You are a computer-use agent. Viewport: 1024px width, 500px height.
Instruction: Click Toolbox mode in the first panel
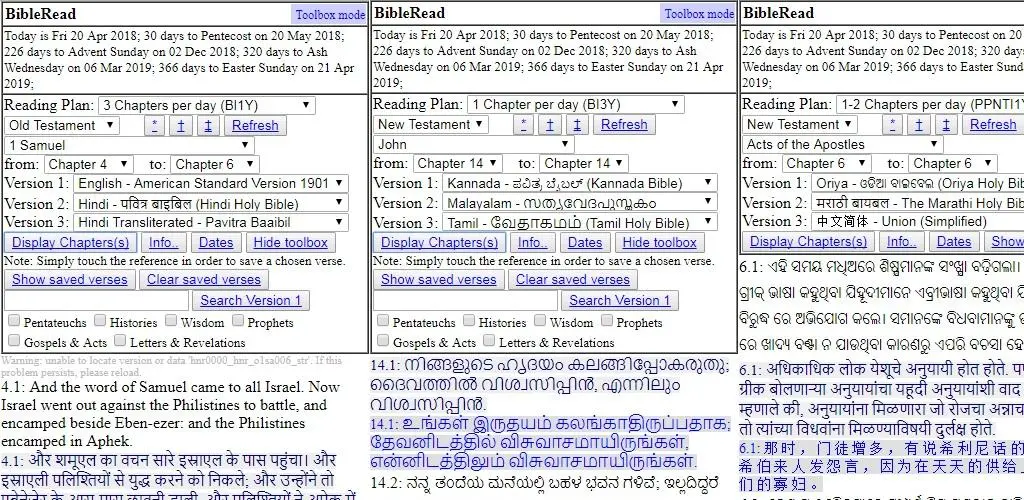[x=330, y=14]
